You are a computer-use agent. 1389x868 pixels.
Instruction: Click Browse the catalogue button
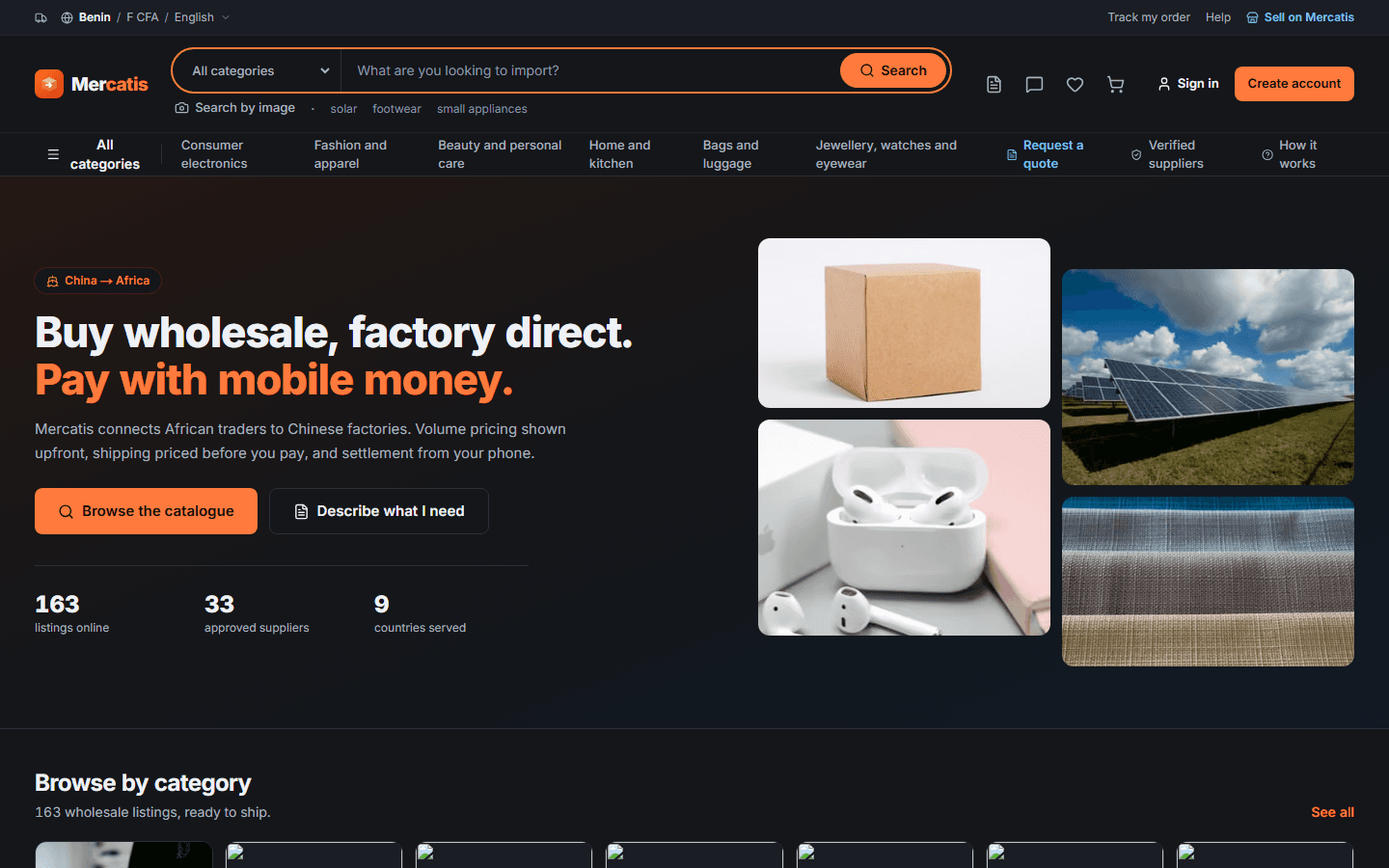tap(146, 511)
